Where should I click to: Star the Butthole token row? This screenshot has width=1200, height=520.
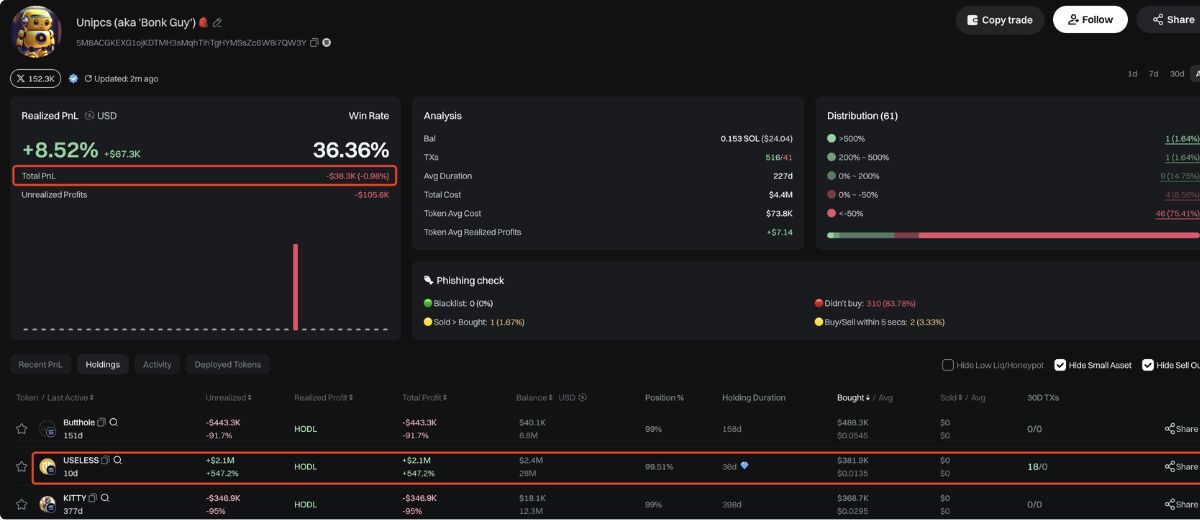(21, 429)
